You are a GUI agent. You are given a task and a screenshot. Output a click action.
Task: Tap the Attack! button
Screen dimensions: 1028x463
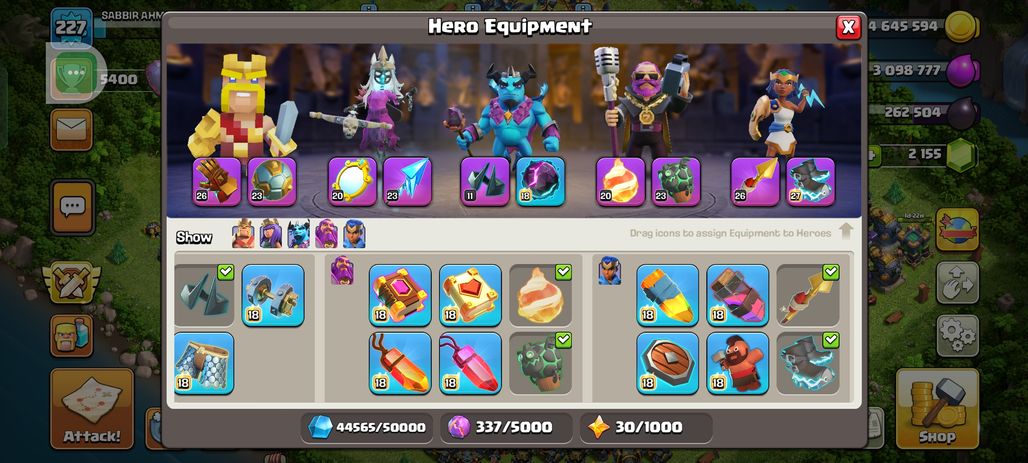tap(92, 409)
